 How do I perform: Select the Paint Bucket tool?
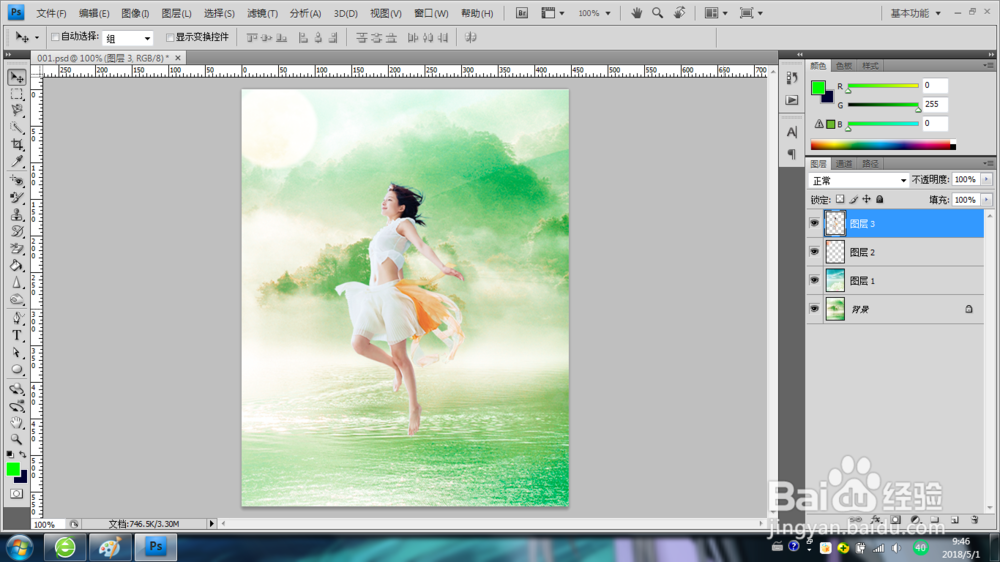point(17,265)
